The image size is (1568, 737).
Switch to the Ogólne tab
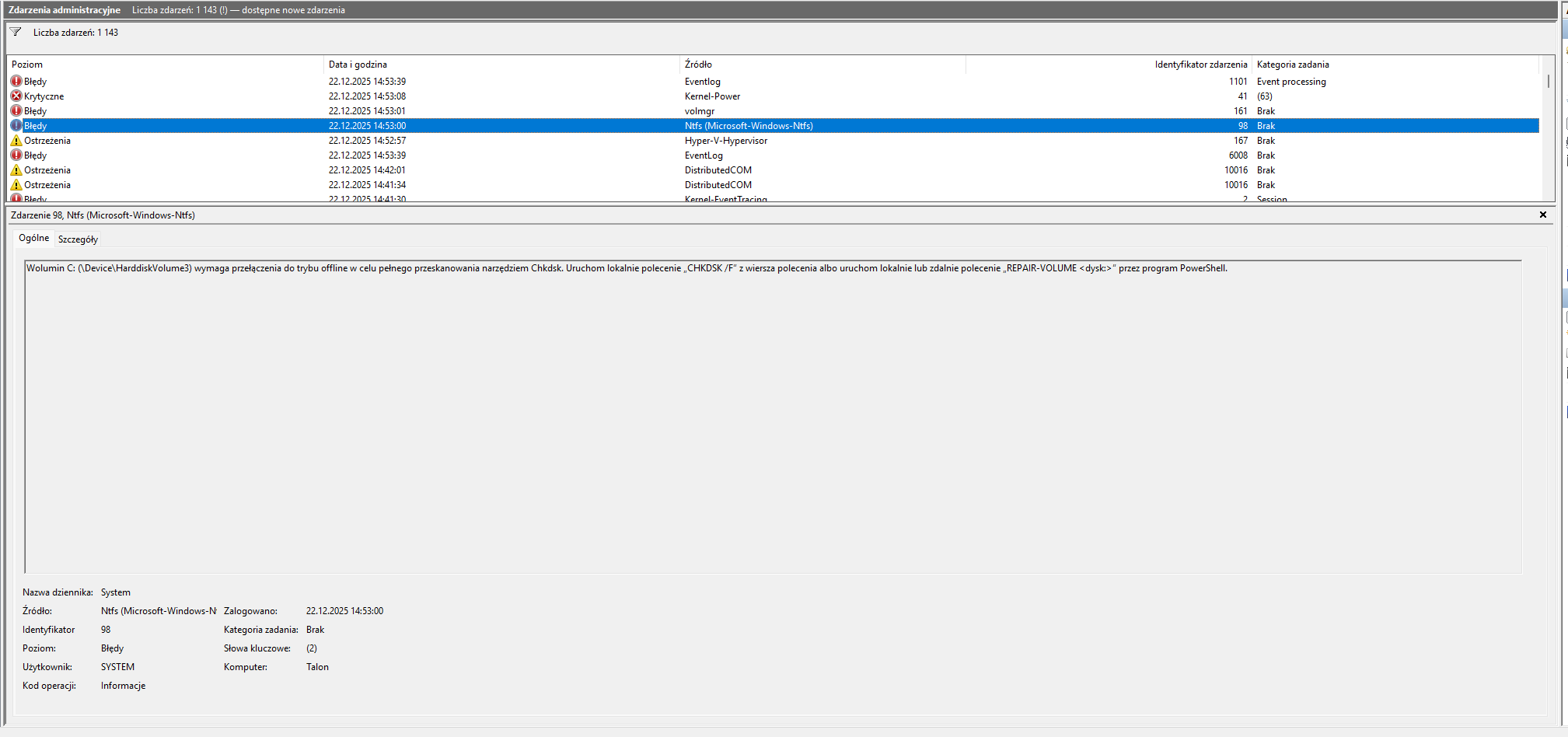pyautogui.click(x=34, y=238)
